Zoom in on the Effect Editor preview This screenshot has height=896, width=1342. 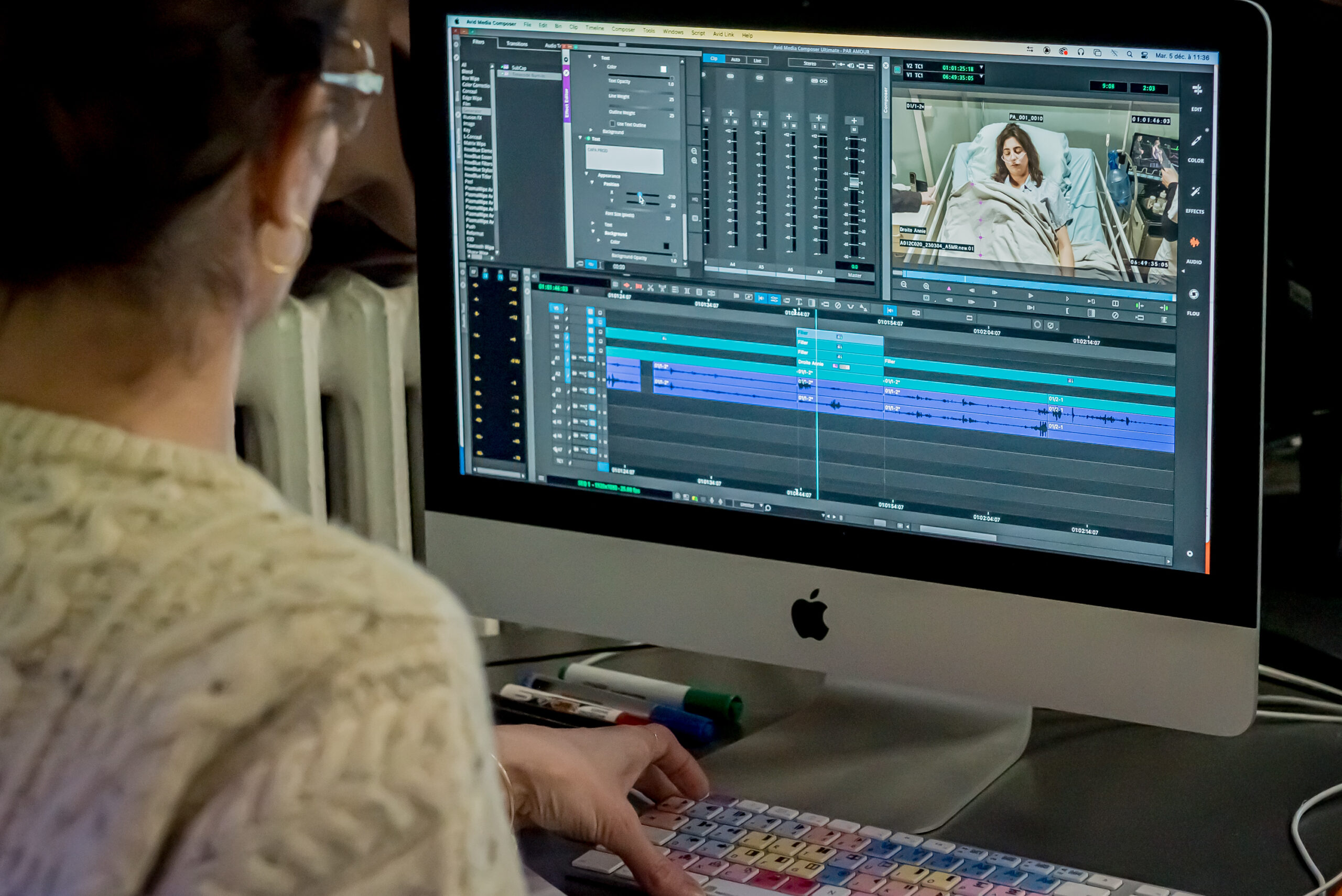[x=694, y=161]
